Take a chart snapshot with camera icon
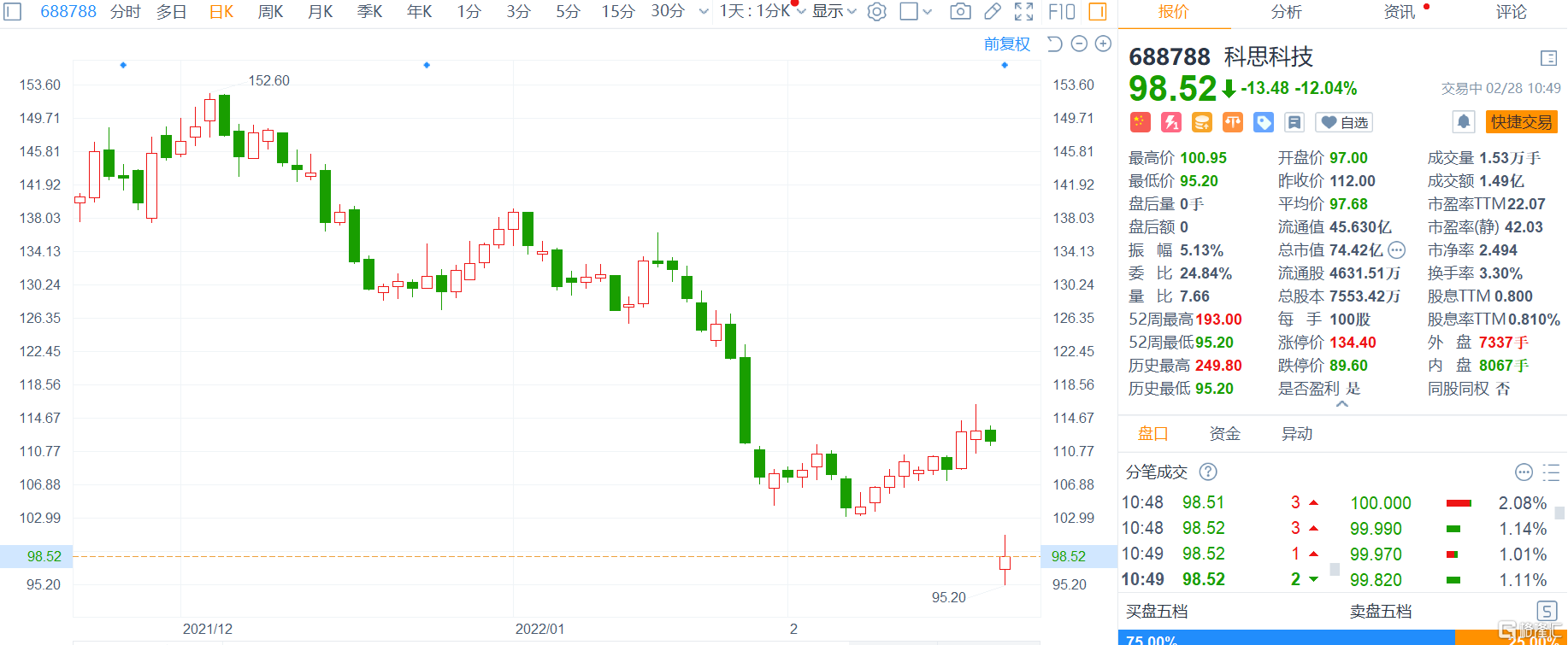The height and width of the screenshot is (645, 1568). pos(961,12)
